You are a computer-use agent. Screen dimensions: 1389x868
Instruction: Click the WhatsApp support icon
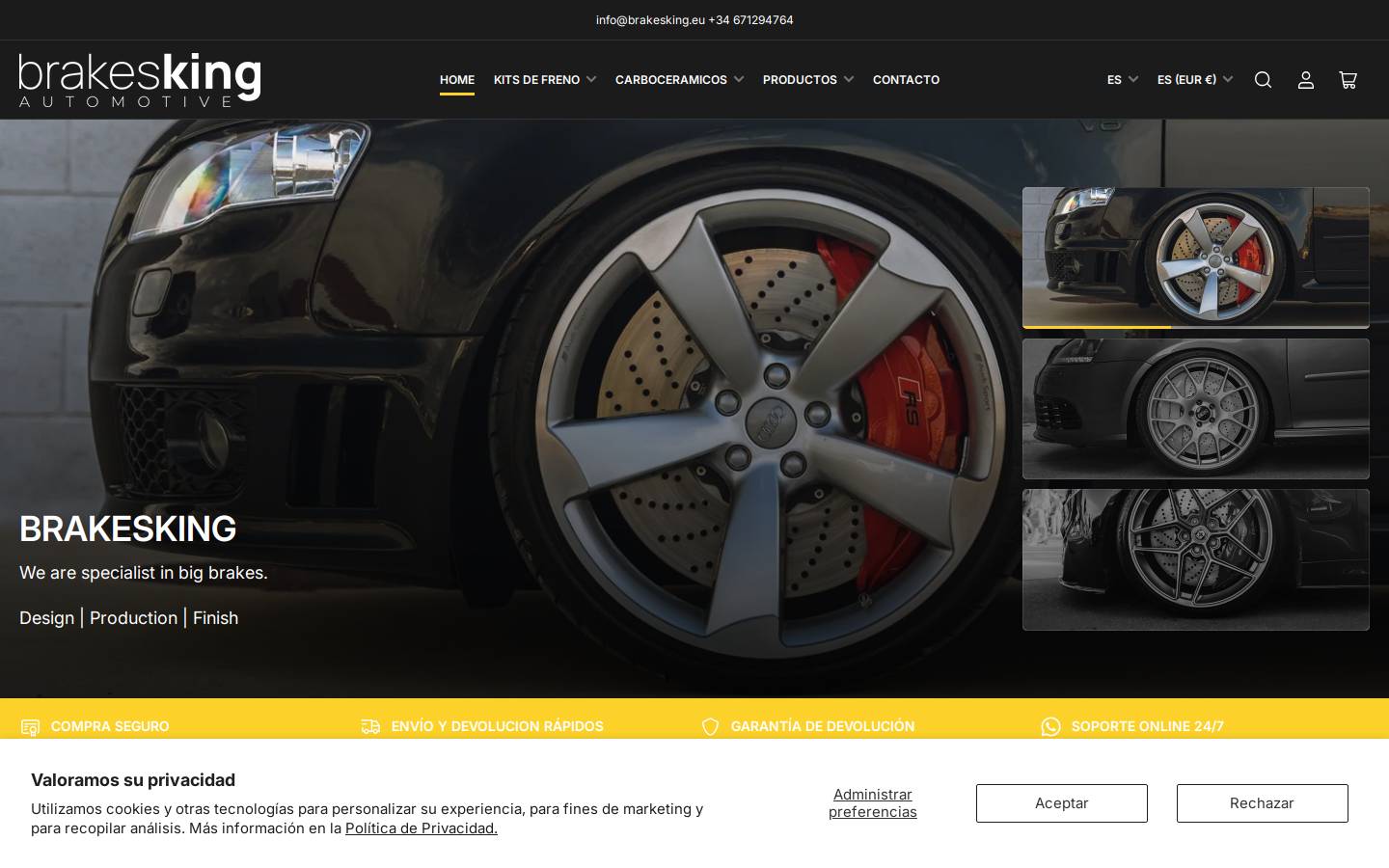tap(1050, 726)
